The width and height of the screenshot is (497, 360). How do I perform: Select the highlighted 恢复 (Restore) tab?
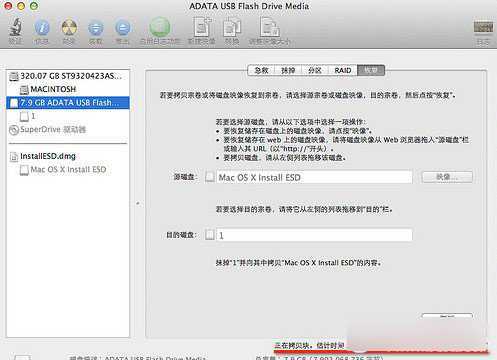(x=371, y=70)
